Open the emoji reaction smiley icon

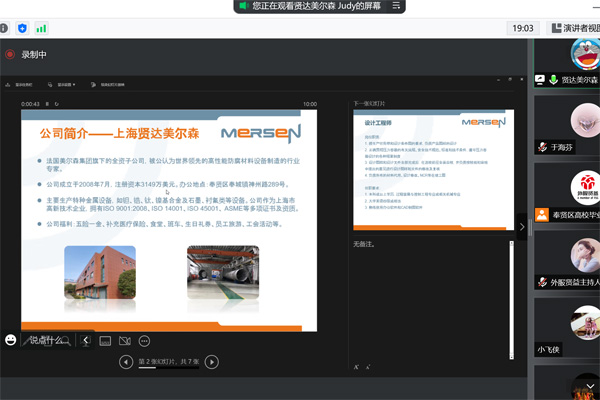10,340
